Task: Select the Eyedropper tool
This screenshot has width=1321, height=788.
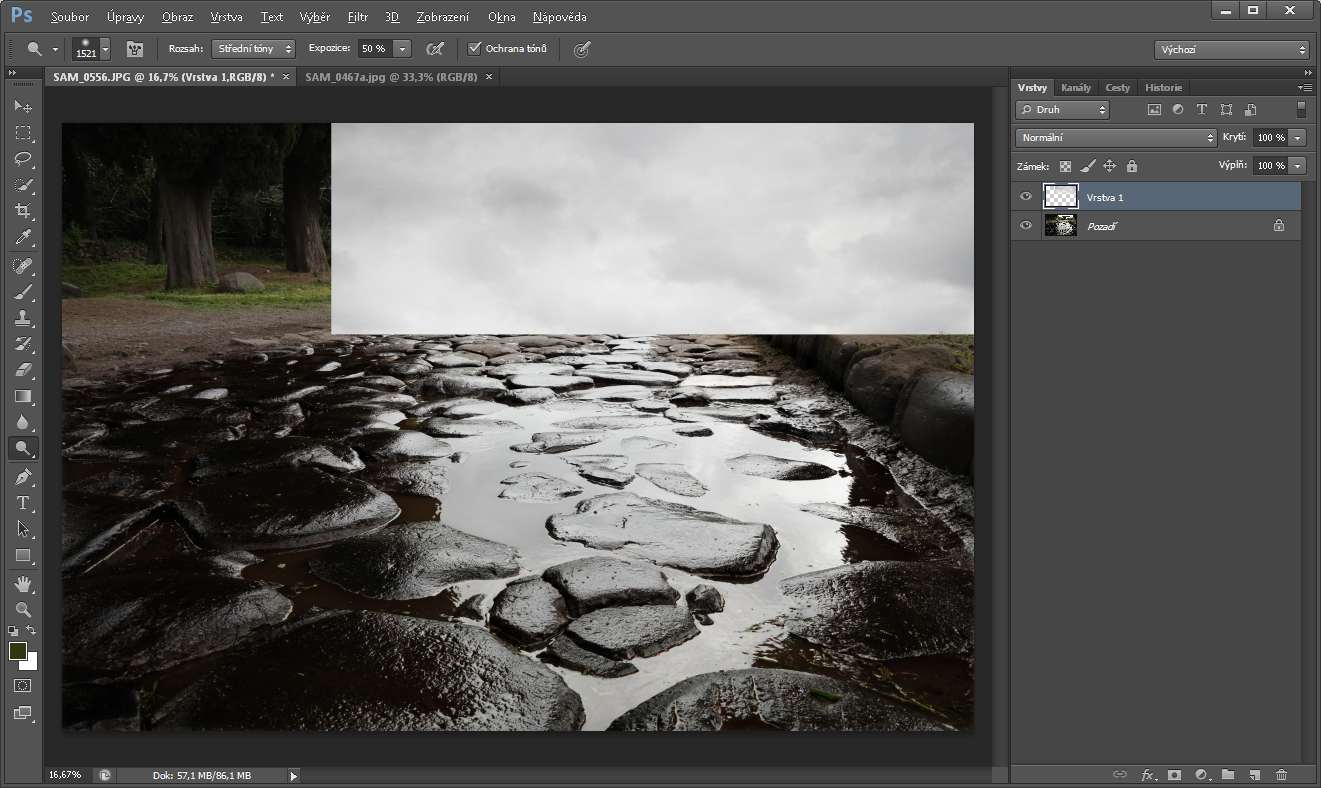Action: 22,237
